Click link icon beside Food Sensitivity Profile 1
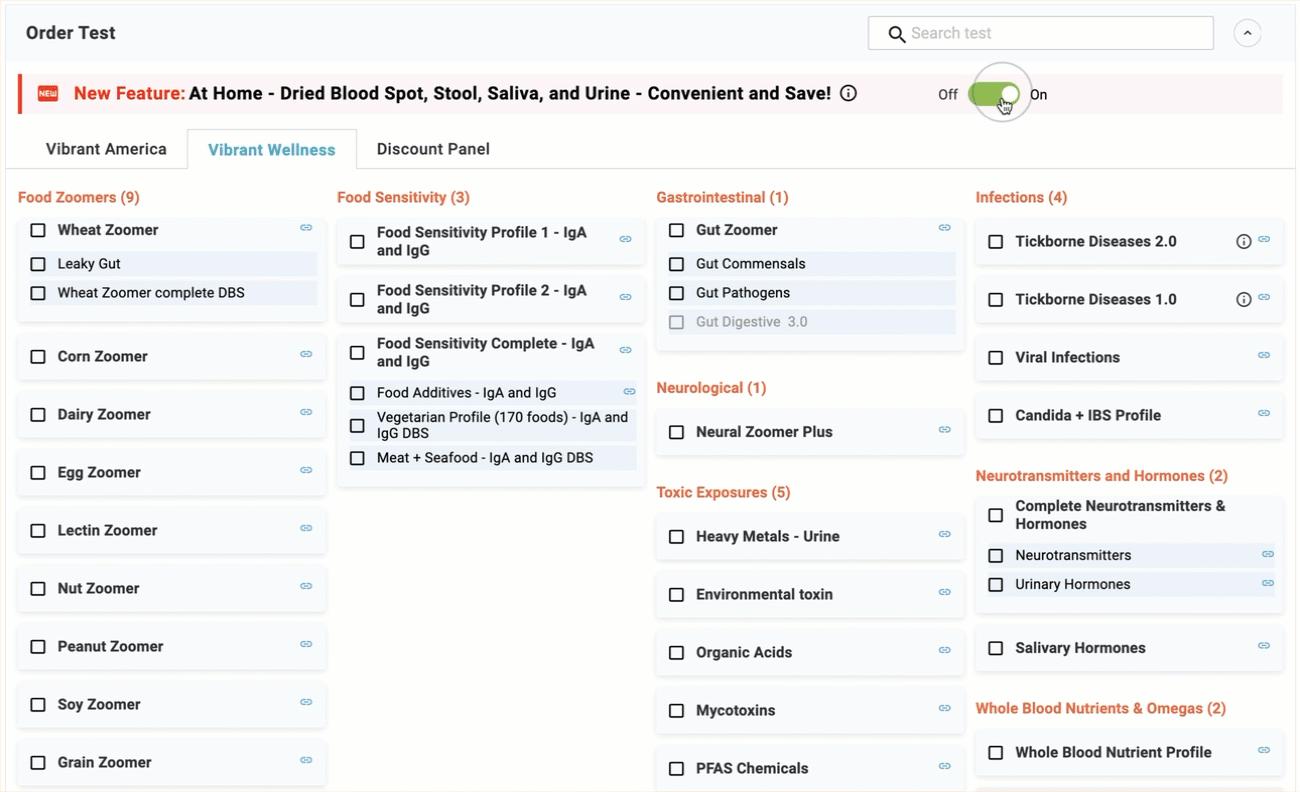This screenshot has height=792, width=1300. pos(626,239)
